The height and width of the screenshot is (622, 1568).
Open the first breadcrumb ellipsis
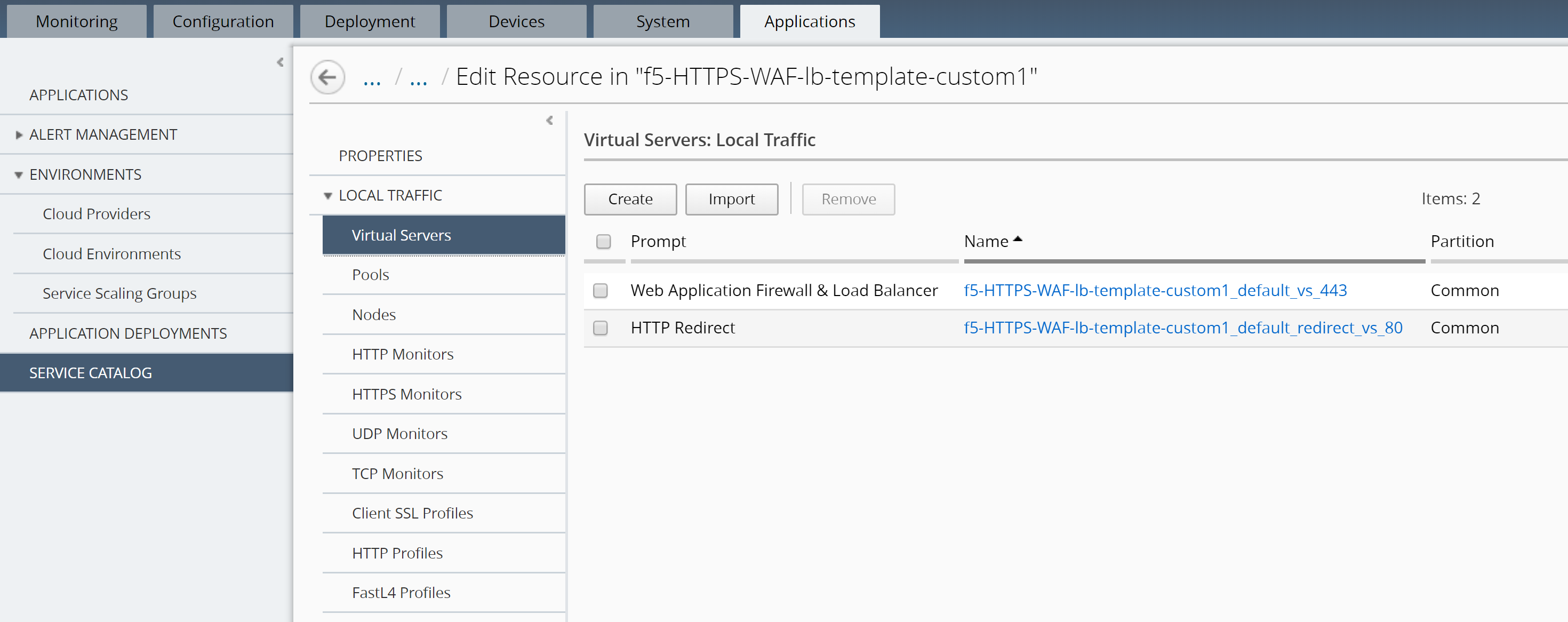[x=372, y=79]
